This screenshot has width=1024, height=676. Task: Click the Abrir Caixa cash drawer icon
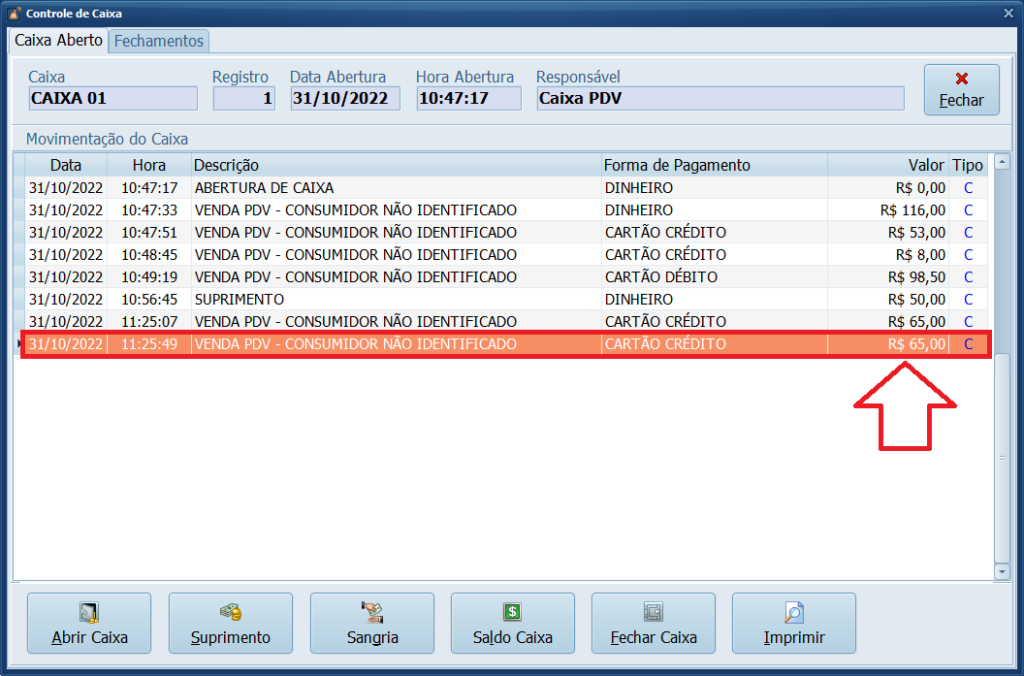[89, 613]
